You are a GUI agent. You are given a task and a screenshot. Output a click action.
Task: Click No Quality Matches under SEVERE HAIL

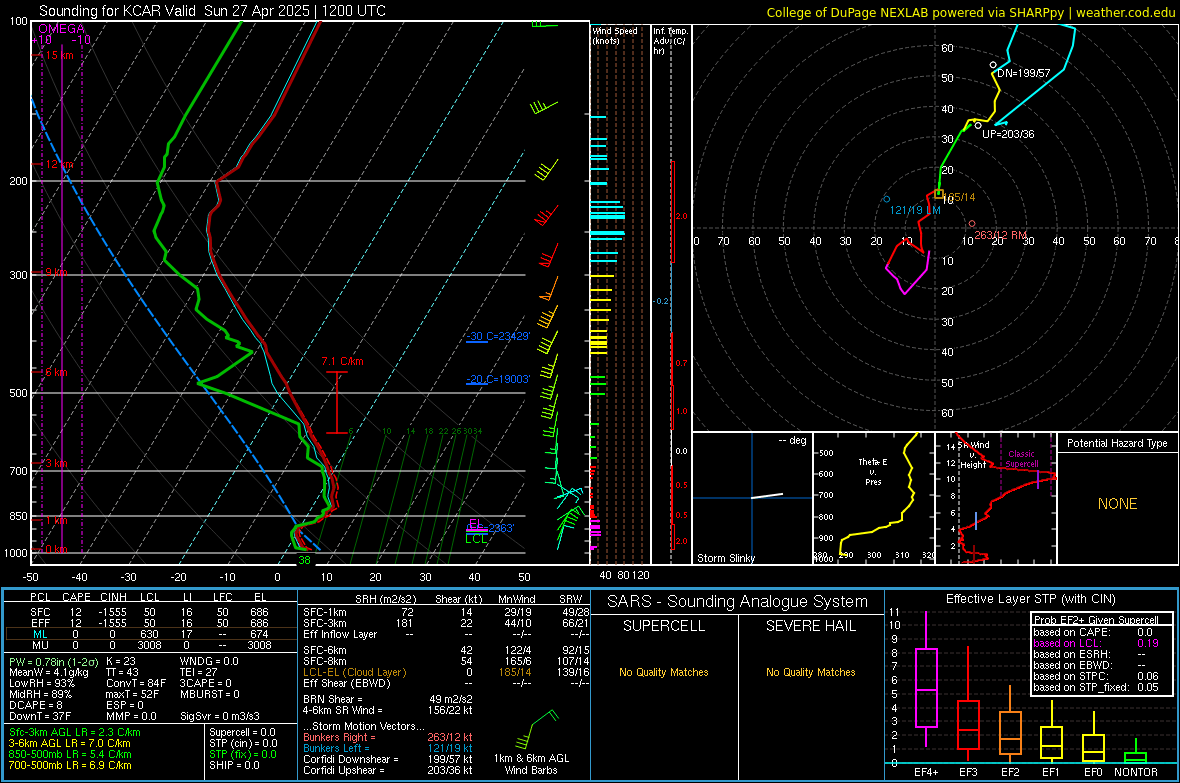(x=810, y=672)
